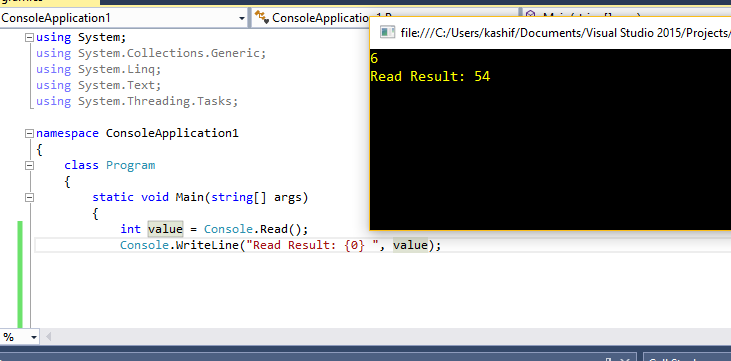The width and height of the screenshot is (731, 361).
Task: Click 'using System.Linq;' line
Action: tap(98, 69)
